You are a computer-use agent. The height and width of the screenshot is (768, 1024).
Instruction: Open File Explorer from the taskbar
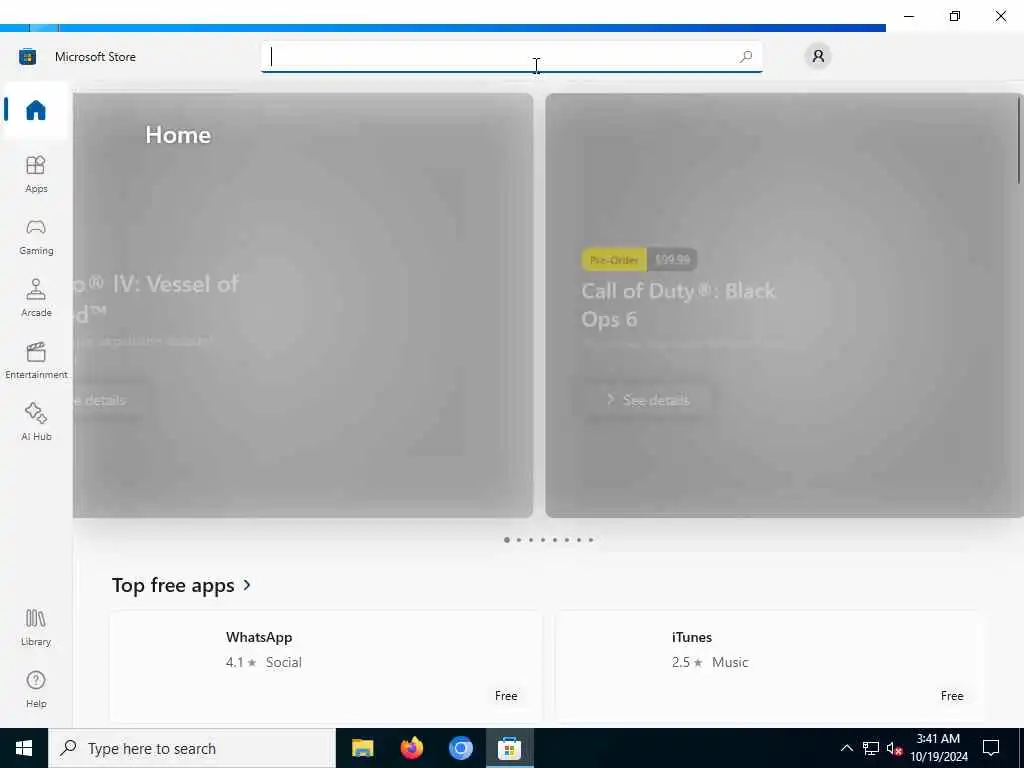362,748
